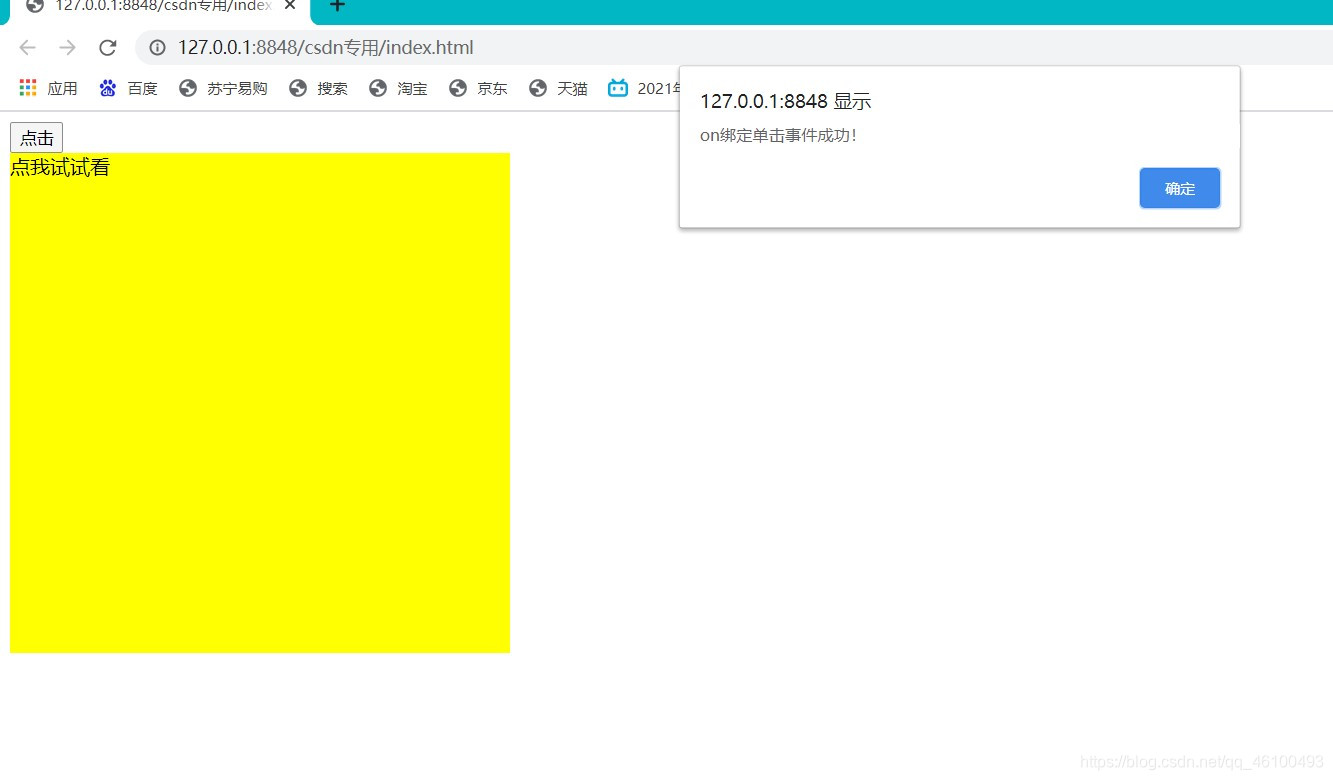Open the Bilibili 2021 bookmark
This screenshot has height=780, width=1333.
tap(644, 88)
